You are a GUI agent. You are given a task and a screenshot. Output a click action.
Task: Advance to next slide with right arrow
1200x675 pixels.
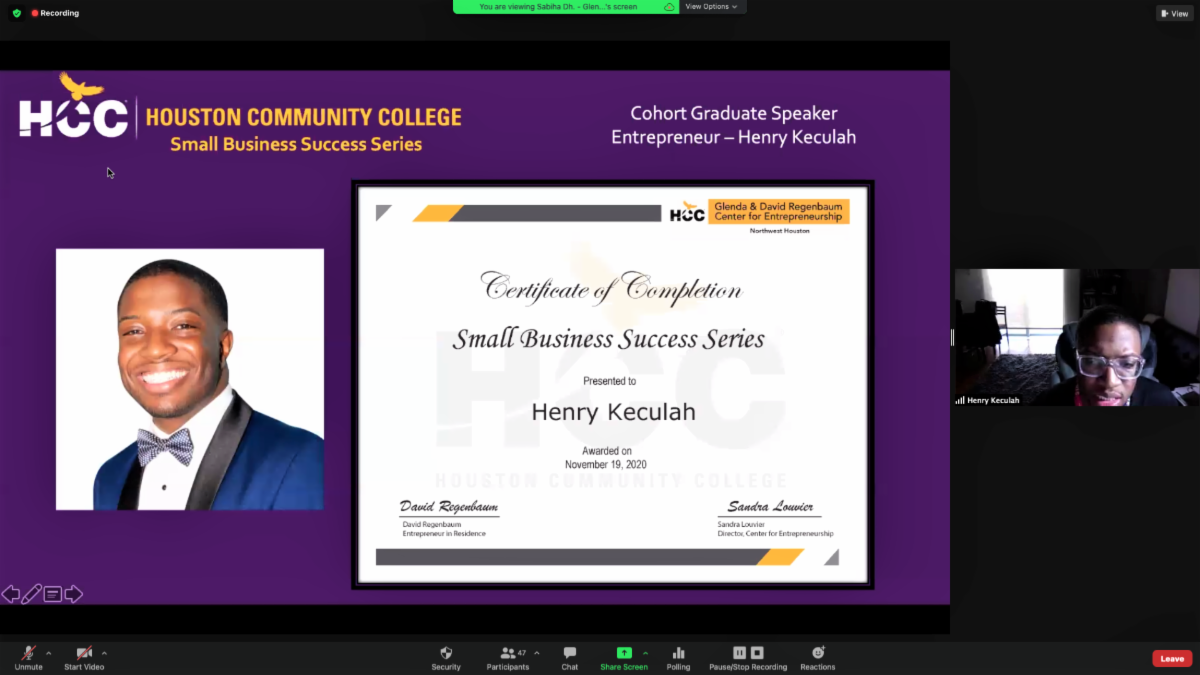(74, 594)
